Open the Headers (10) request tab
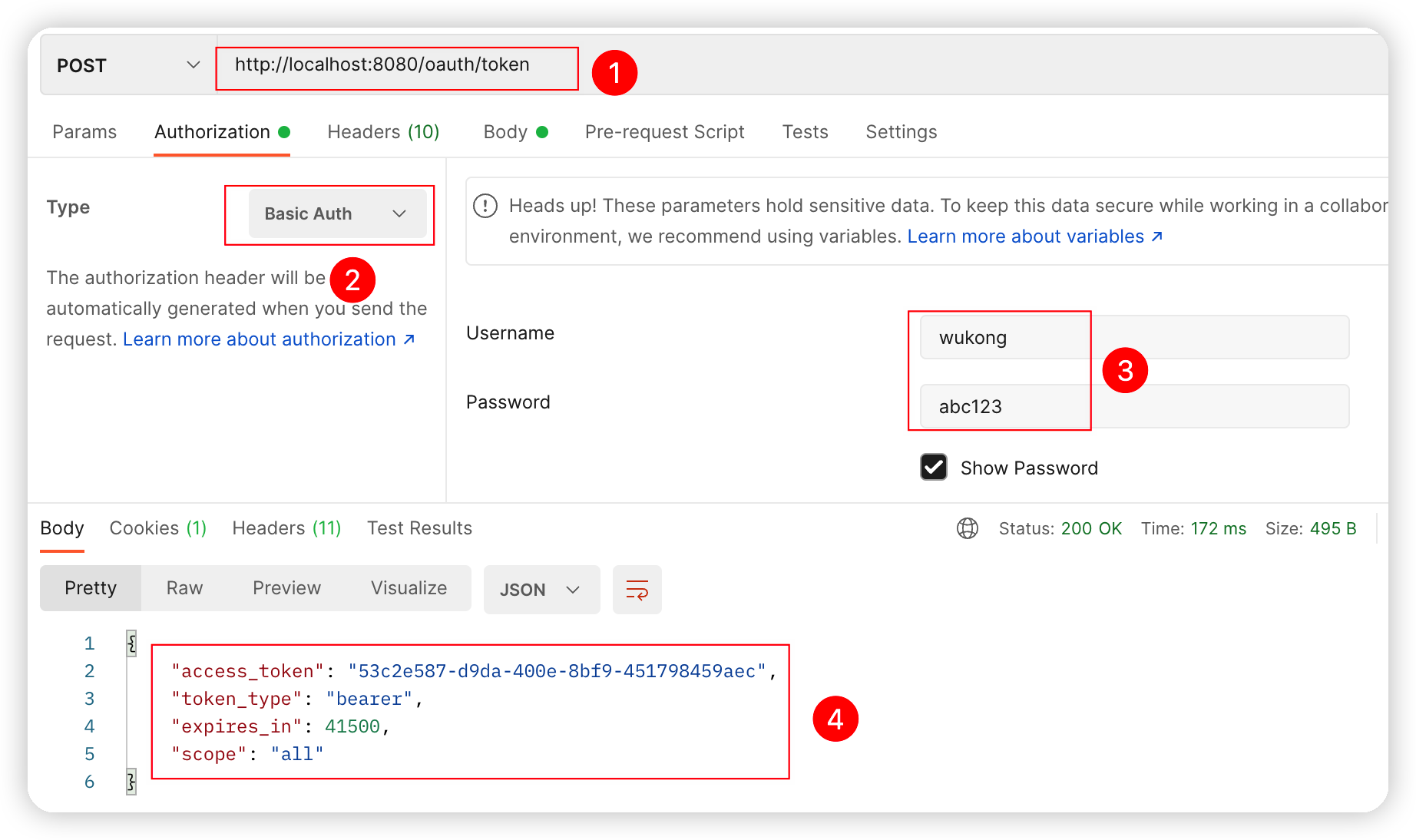Image resolution: width=1416 pixels, height=840 pixels. pyautogui.click(x=382, y=132)
